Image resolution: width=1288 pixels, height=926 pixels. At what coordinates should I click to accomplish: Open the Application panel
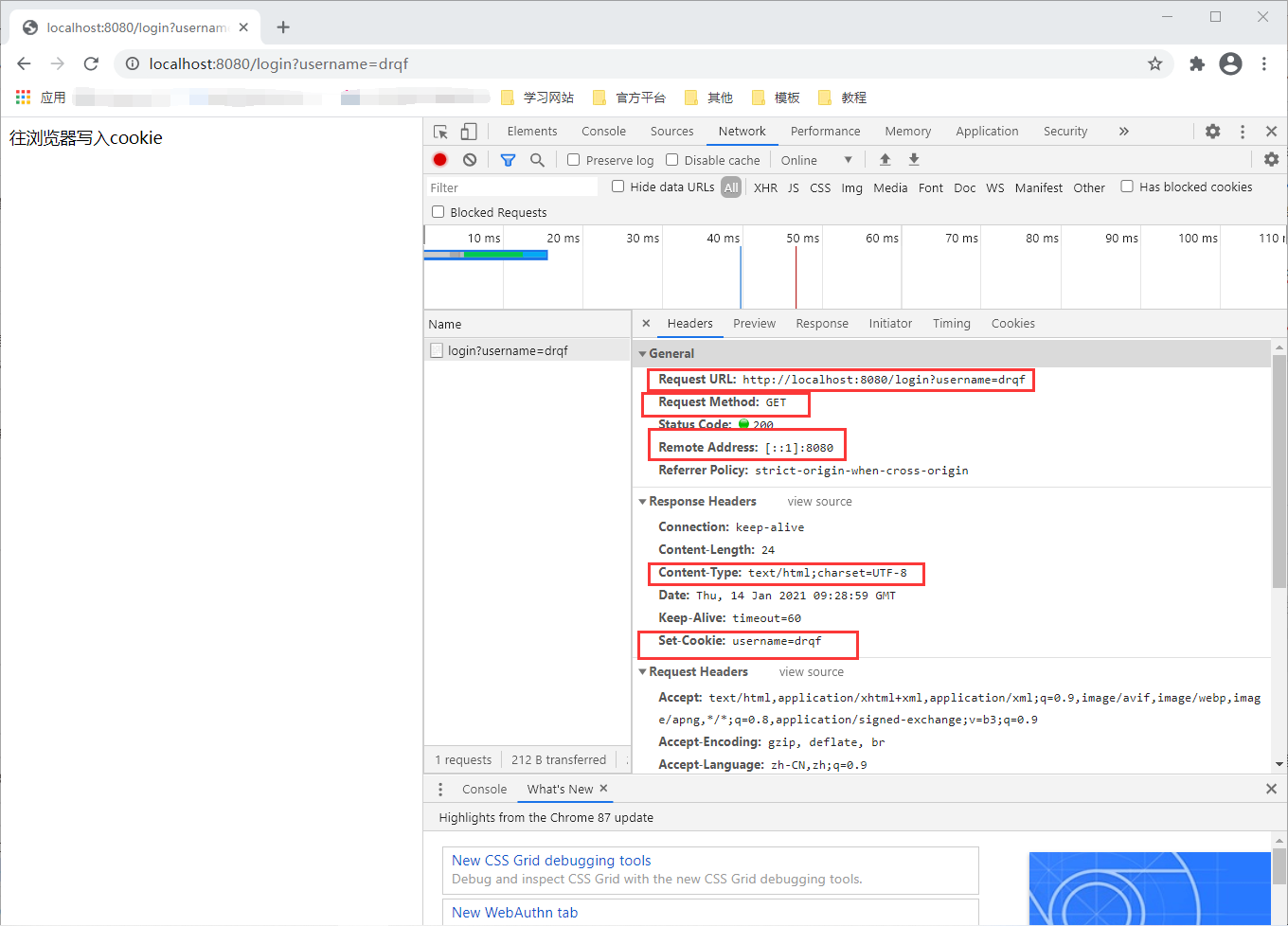[x=988, y=132]
